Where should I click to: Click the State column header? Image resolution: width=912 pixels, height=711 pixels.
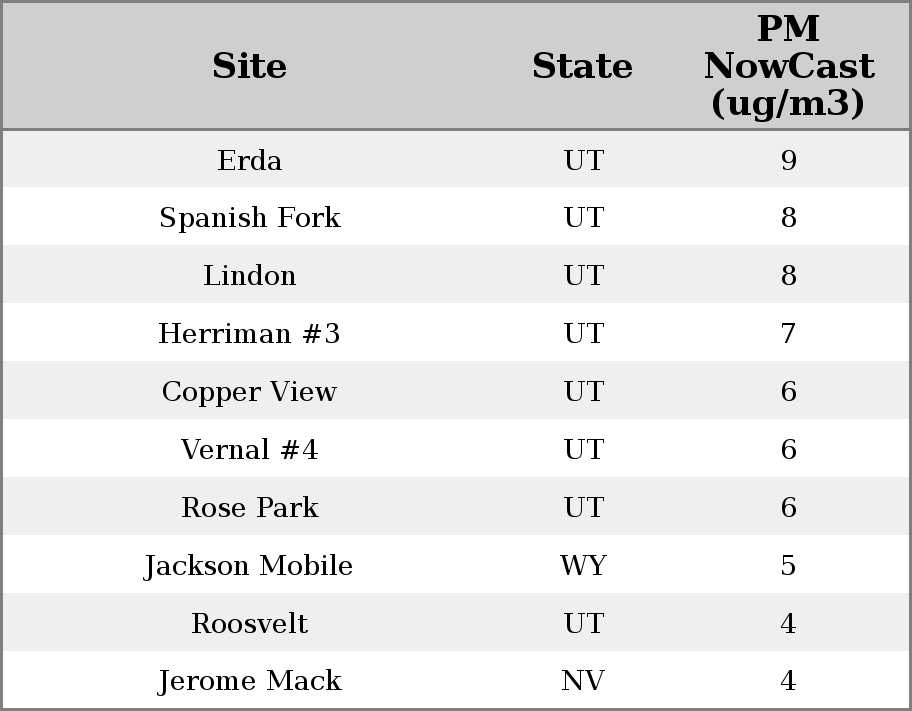click(582, 66)
